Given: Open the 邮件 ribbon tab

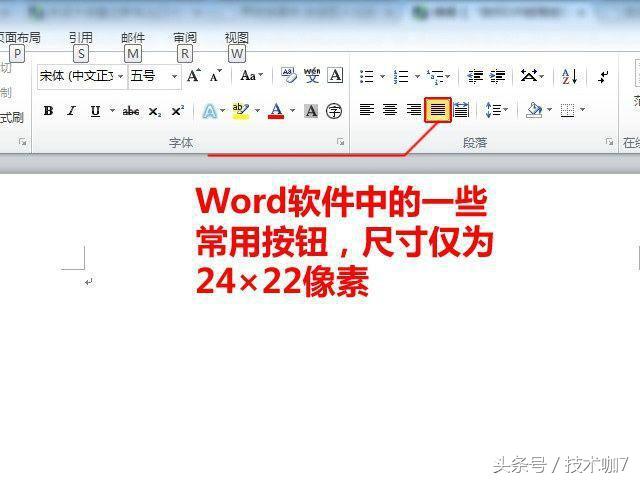Looking at the screenshot, I should point(133,38).
